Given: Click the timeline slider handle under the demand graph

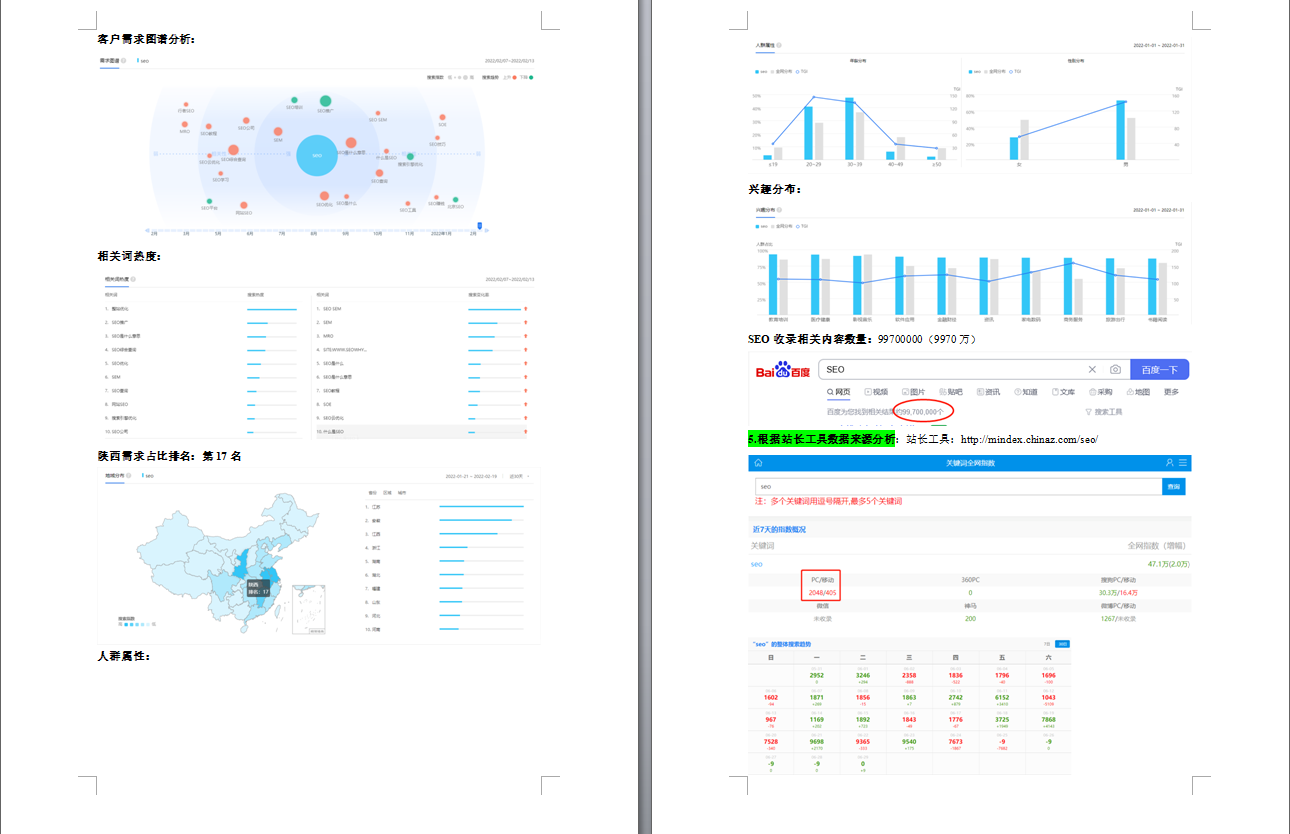Looking at the screenshot, I should click(480, 226).
